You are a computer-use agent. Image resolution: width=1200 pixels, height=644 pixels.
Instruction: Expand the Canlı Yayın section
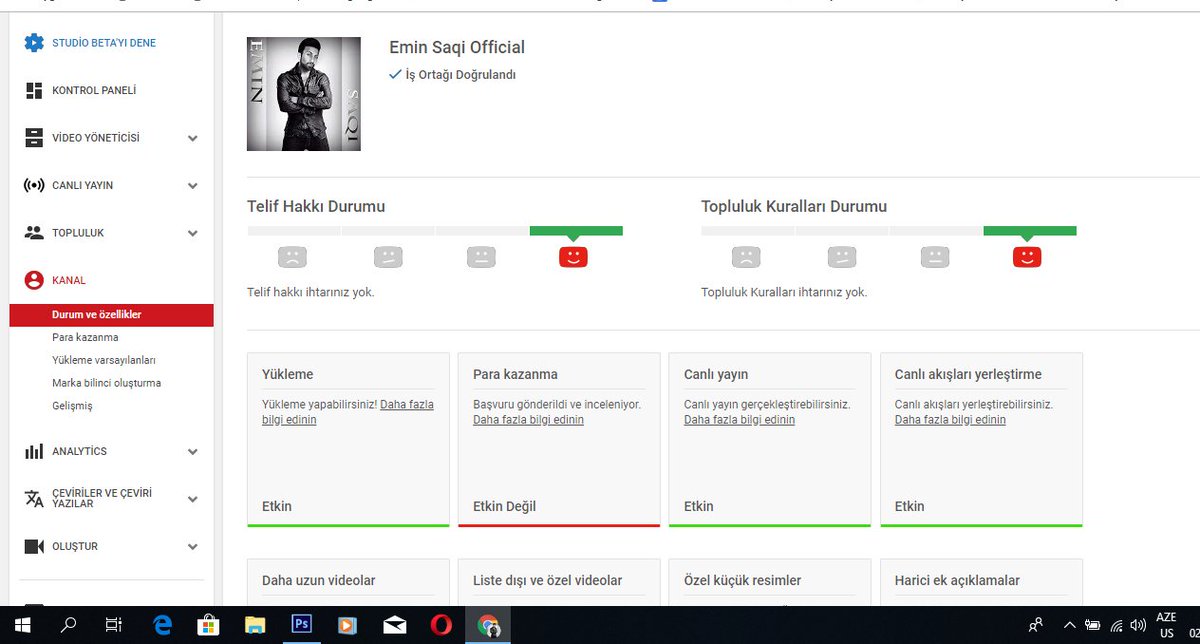193,186
